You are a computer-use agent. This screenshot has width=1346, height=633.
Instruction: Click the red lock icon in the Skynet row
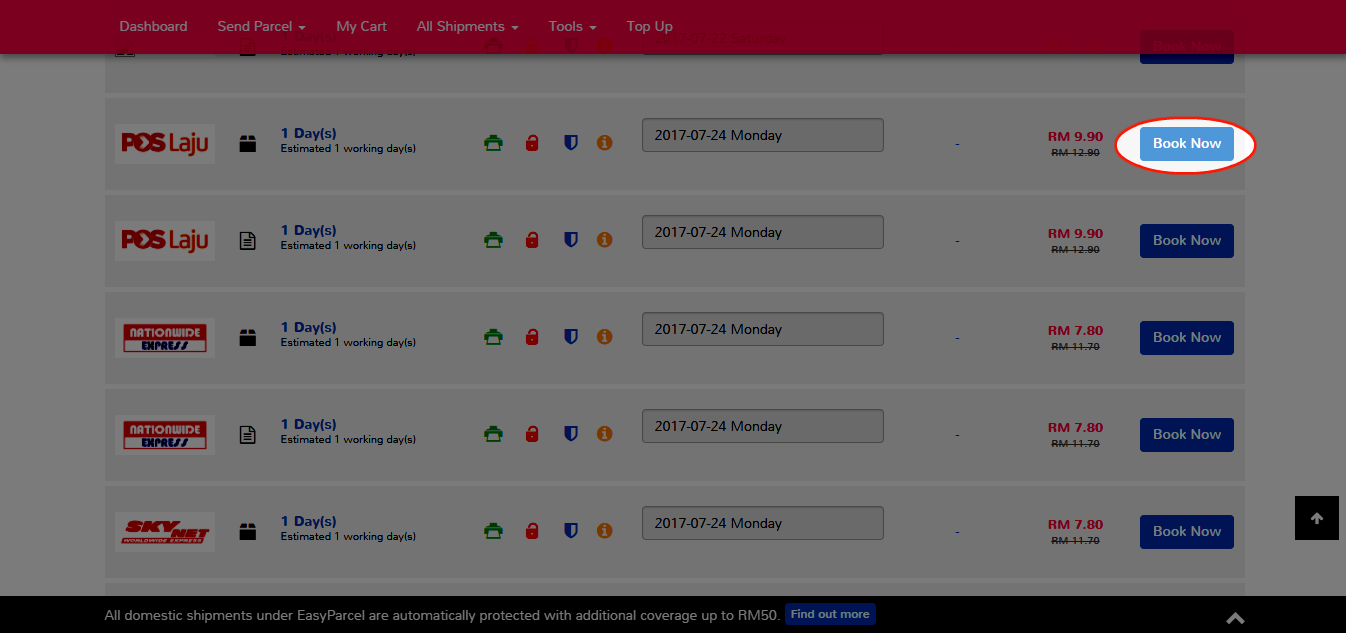[532, 531]
